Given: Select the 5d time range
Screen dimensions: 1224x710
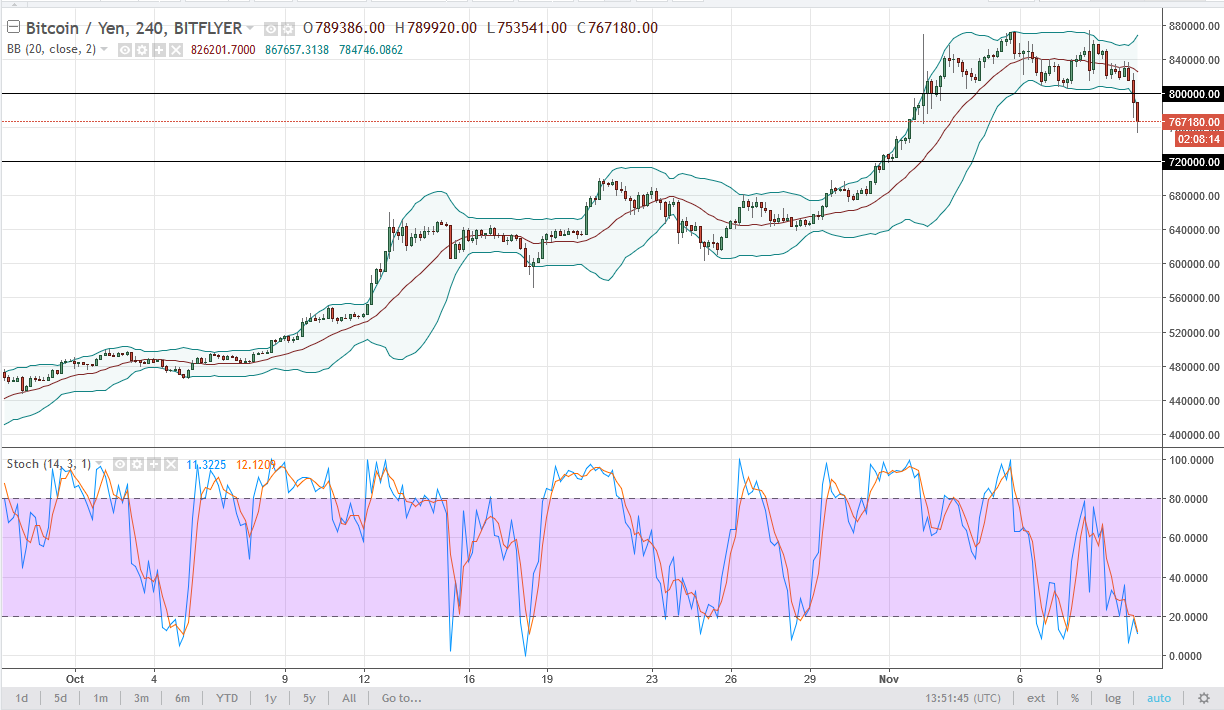Looking at the screenshot, I should [60, 698].
